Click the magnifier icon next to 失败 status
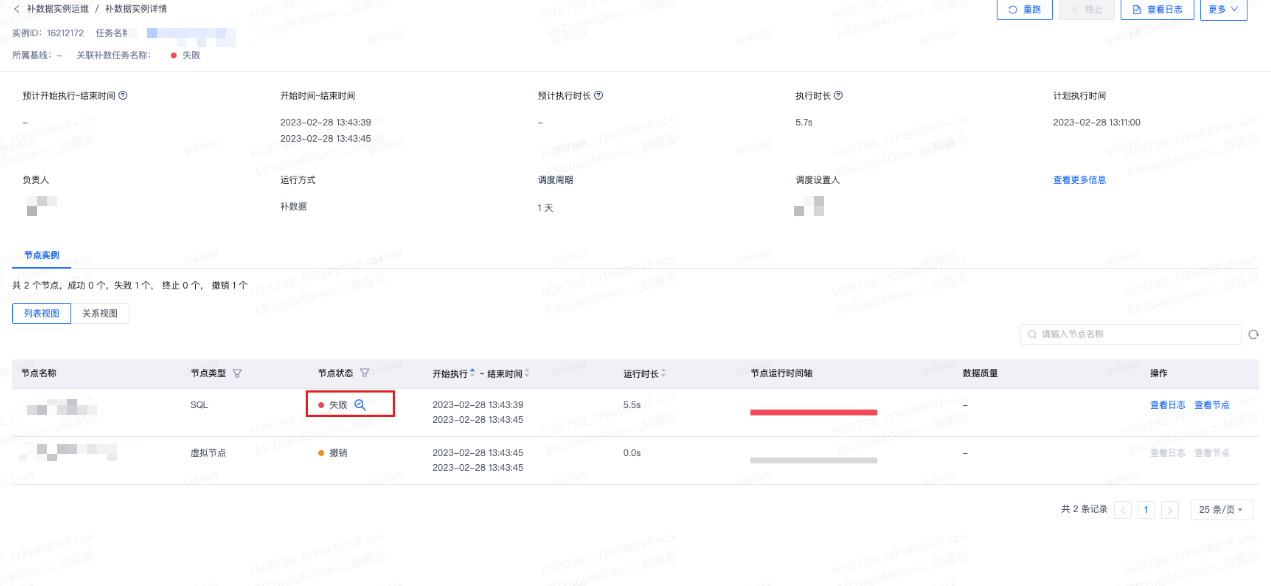 (x=360, y=405)
